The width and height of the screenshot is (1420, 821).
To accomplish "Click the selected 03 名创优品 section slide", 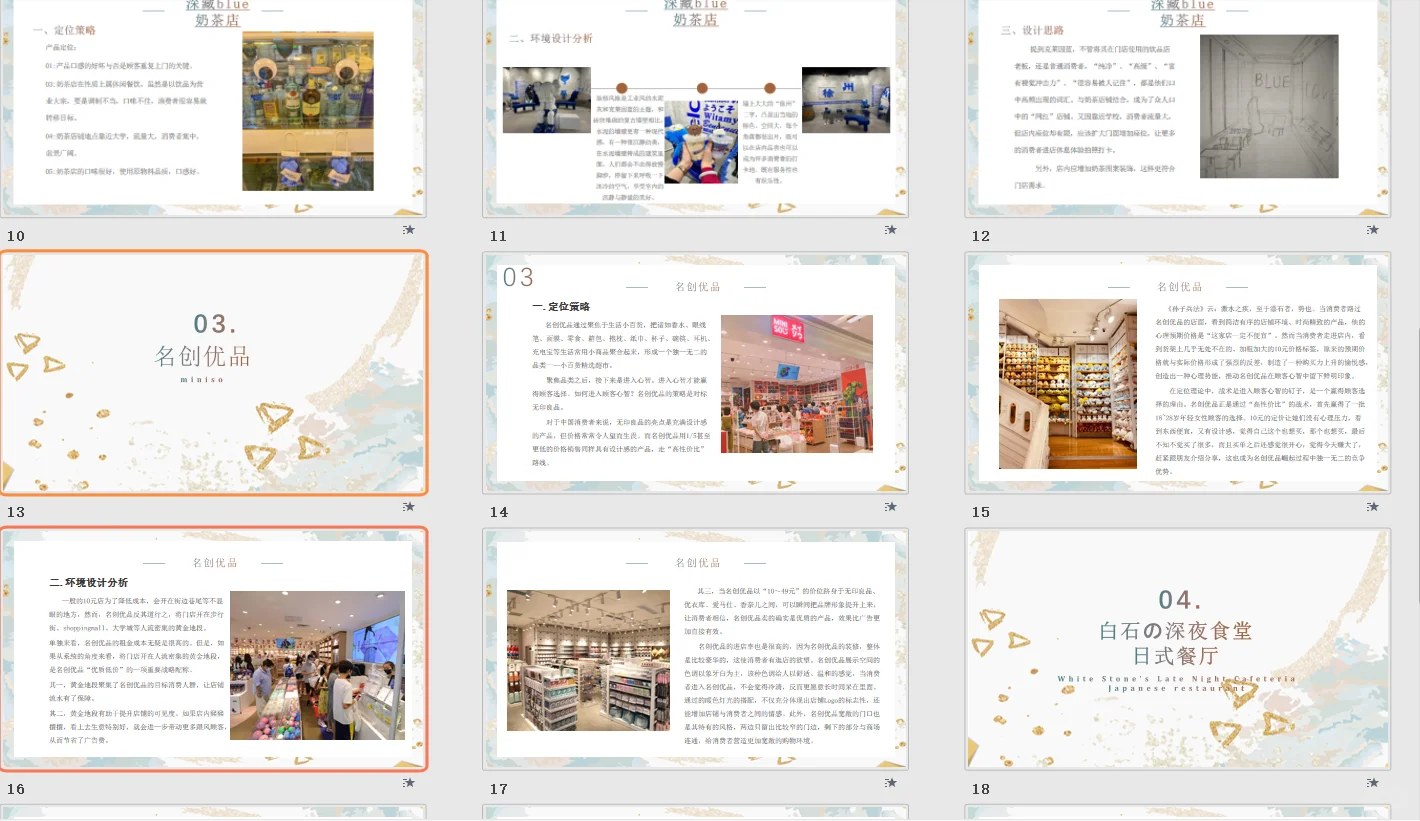I will [x=213, y=373].
